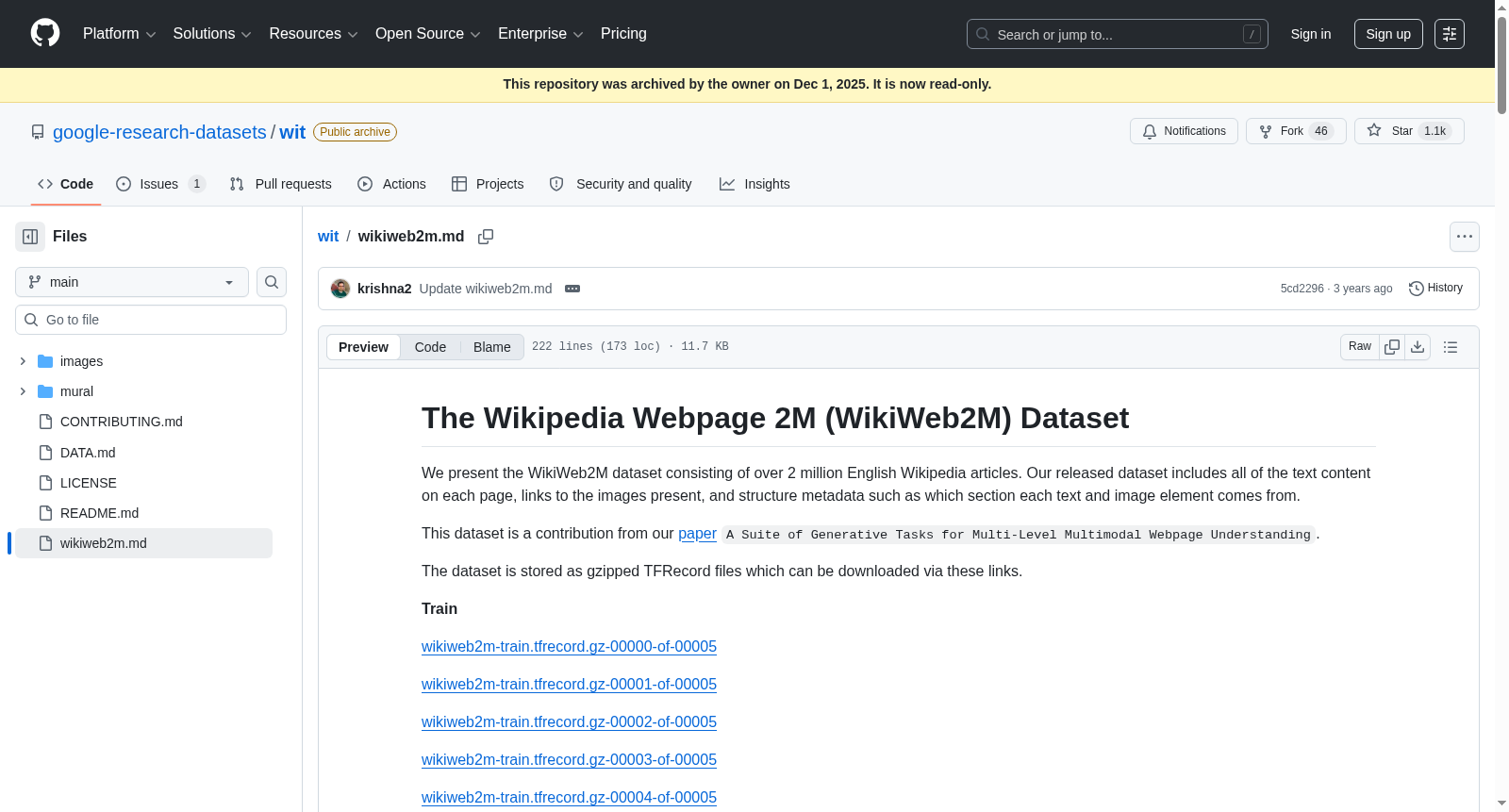Open the Insights tab

click(x=754, y=184)
